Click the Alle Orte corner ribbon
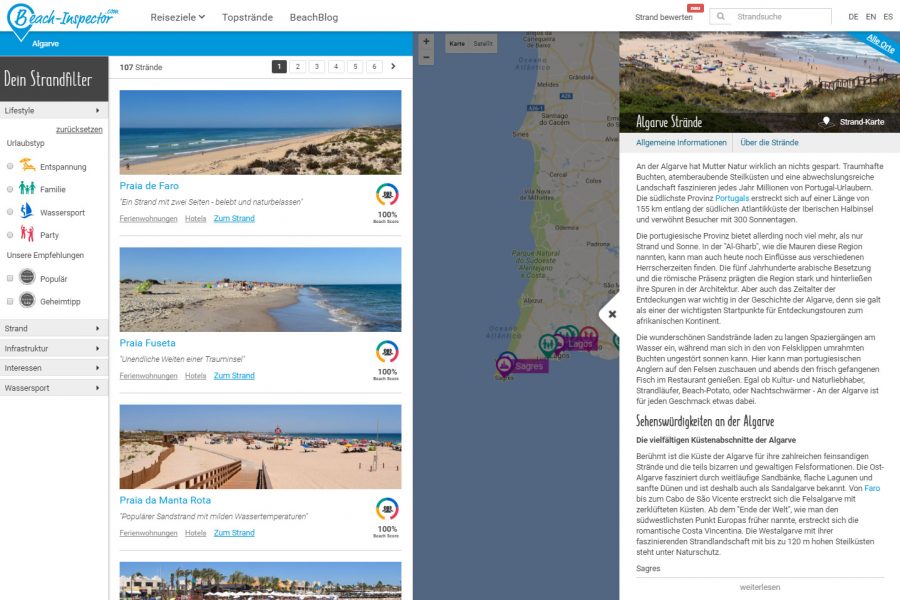 click(880, 44)
